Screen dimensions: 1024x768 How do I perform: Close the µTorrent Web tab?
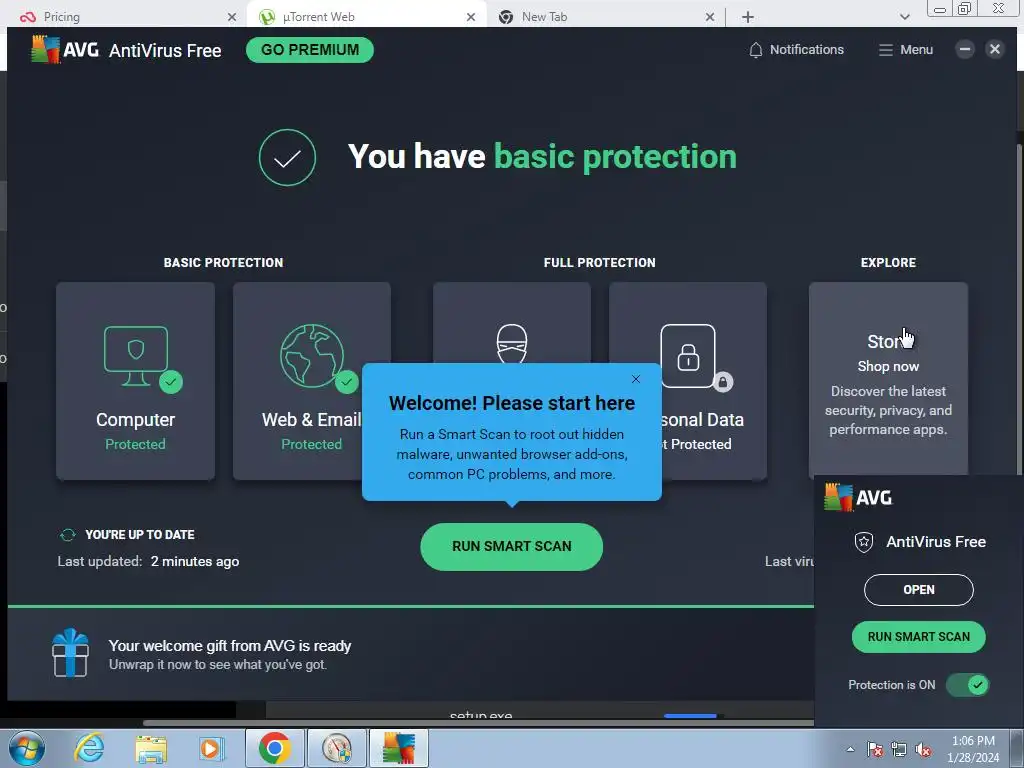tap(471, 17)
